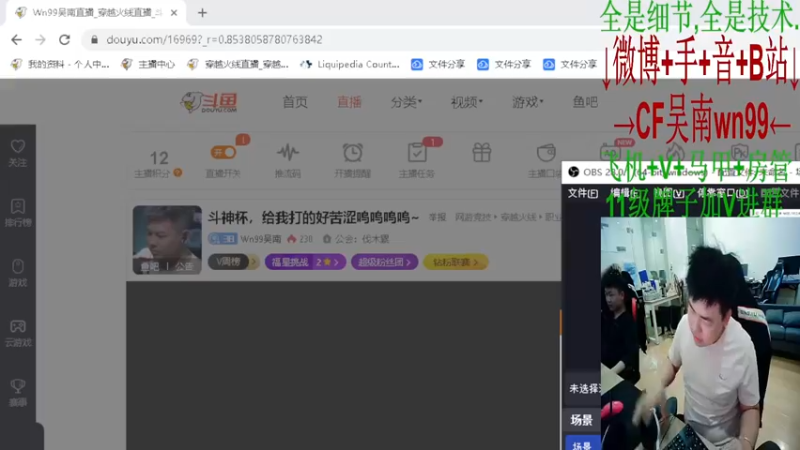Open the first 文件分享 bookmark
This screenshot has width=800, height=450.
pyautogui.click(x=438, y=64)
